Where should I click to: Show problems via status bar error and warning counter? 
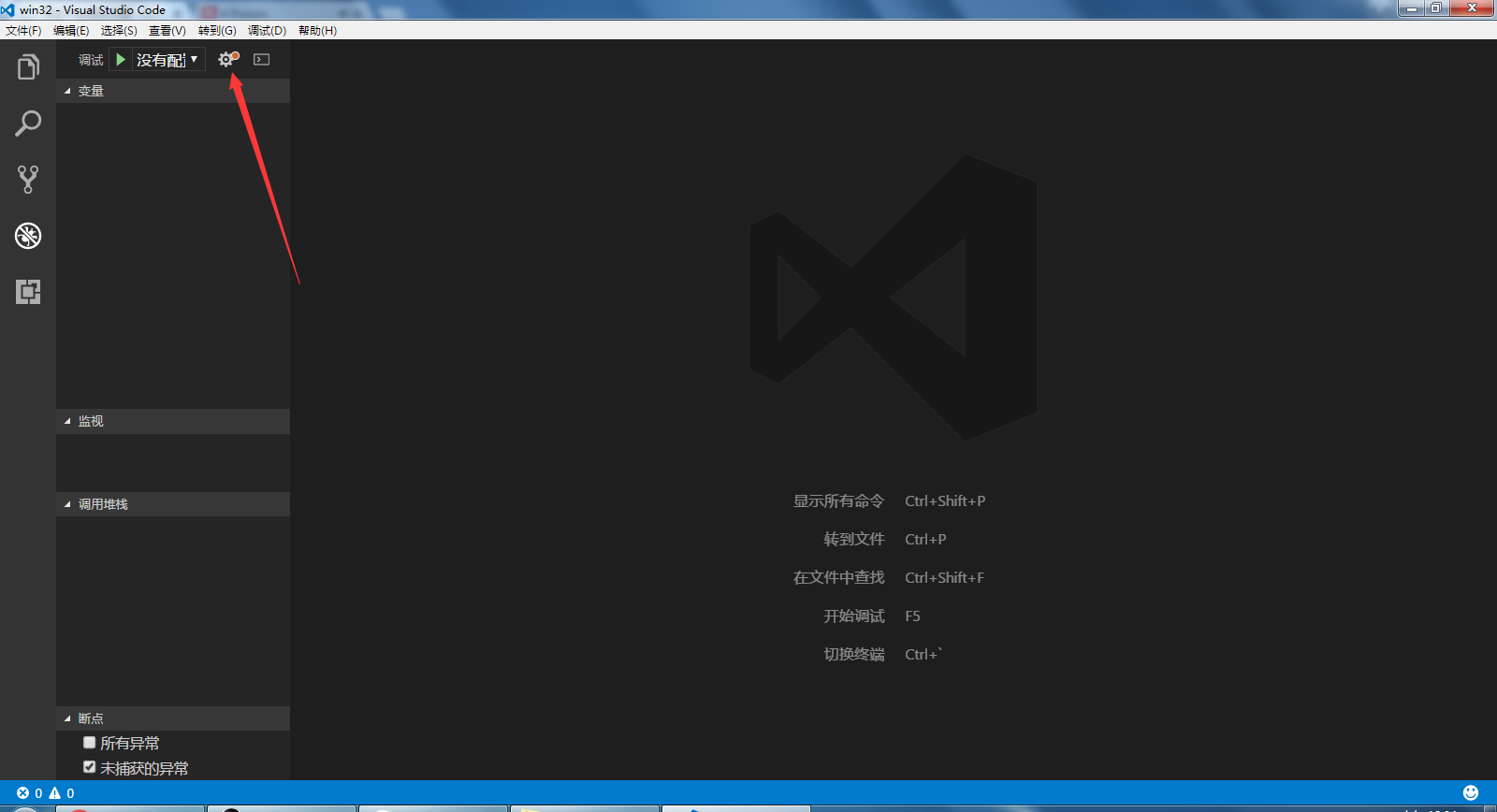pos(46,793)
